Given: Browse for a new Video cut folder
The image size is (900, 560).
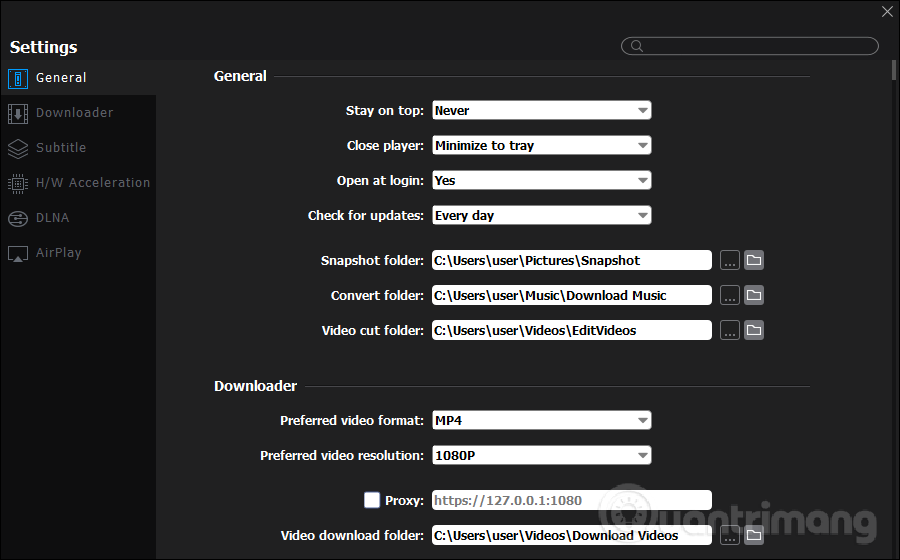Looking at the screenshot, I should pyautogui.click(x=730, y=330).
